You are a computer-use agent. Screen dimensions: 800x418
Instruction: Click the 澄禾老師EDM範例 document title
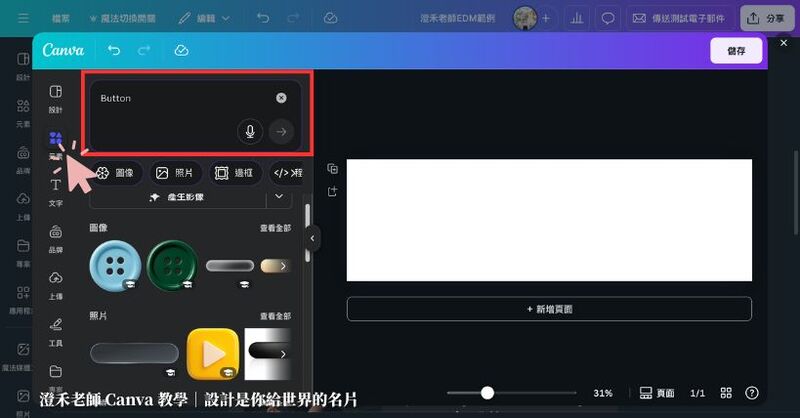(458, 18)
